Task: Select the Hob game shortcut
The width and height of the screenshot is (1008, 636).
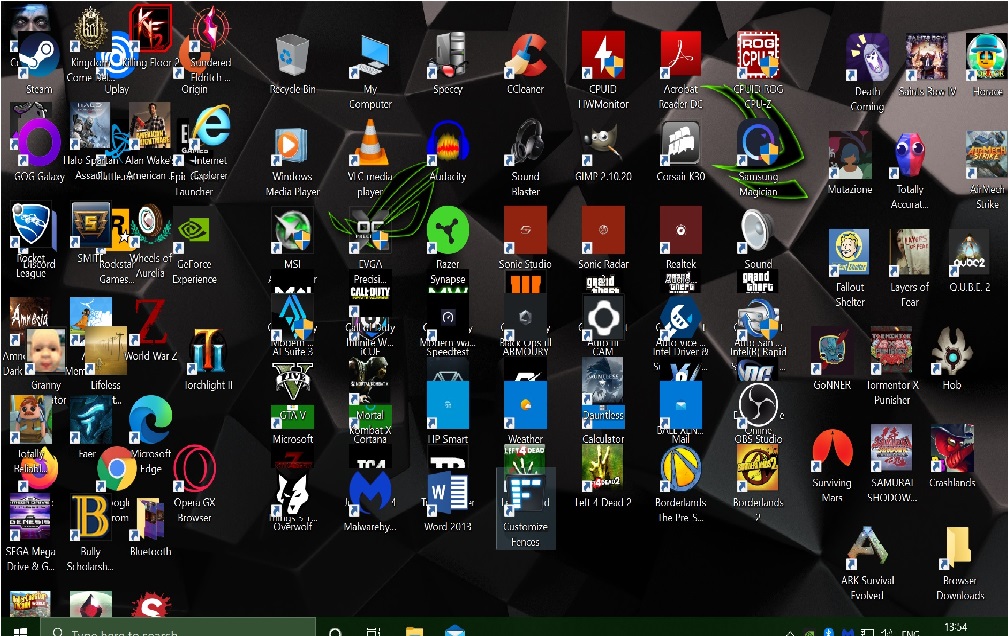Action: 951,351
